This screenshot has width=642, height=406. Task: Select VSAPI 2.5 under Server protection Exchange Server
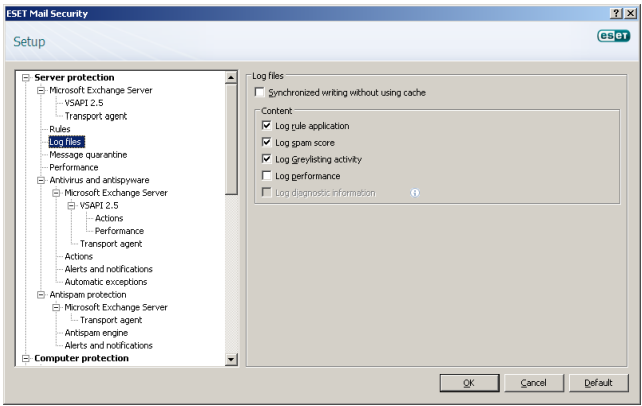84,103
